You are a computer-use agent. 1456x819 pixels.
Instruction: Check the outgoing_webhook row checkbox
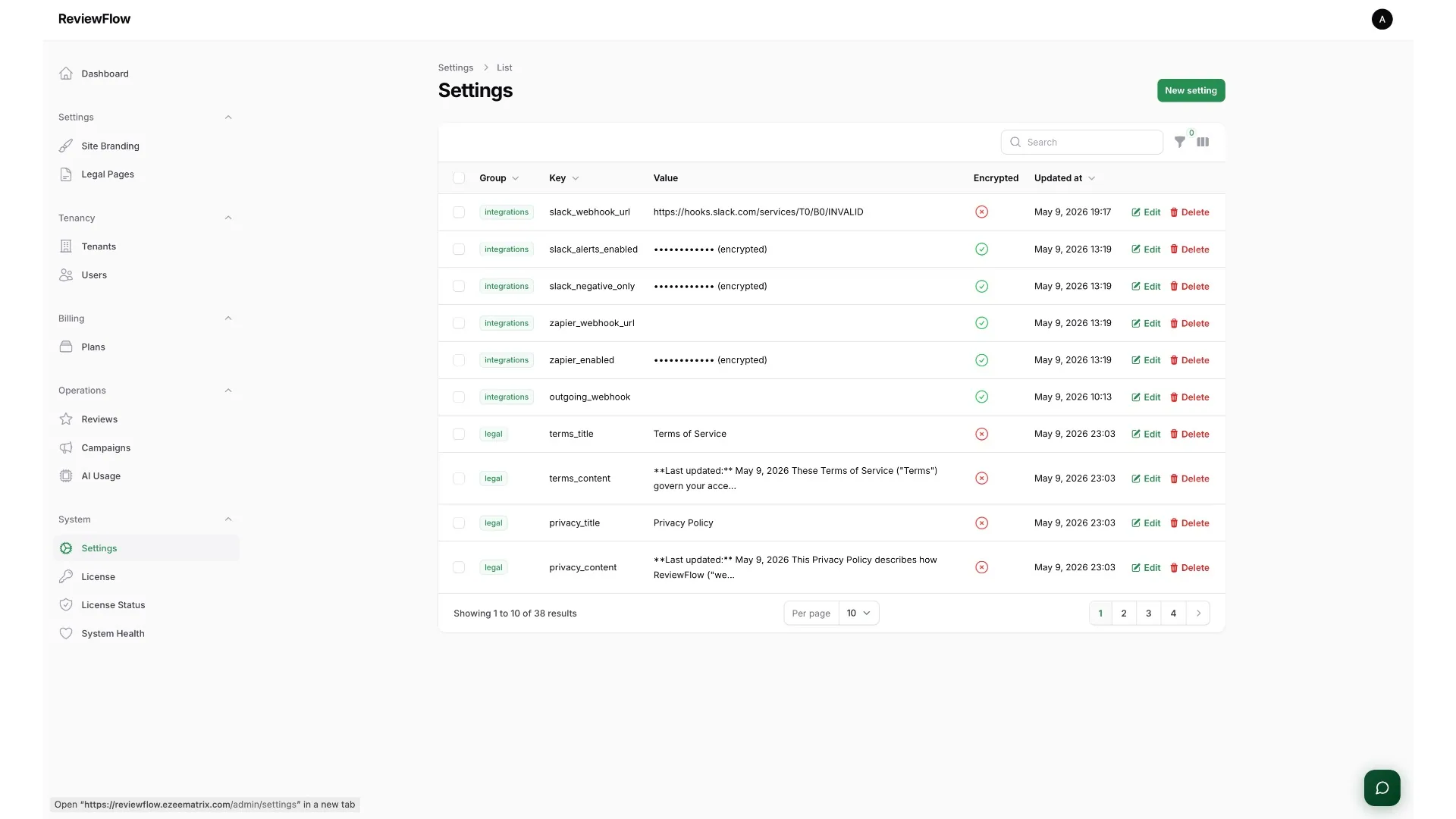point(459,397)
